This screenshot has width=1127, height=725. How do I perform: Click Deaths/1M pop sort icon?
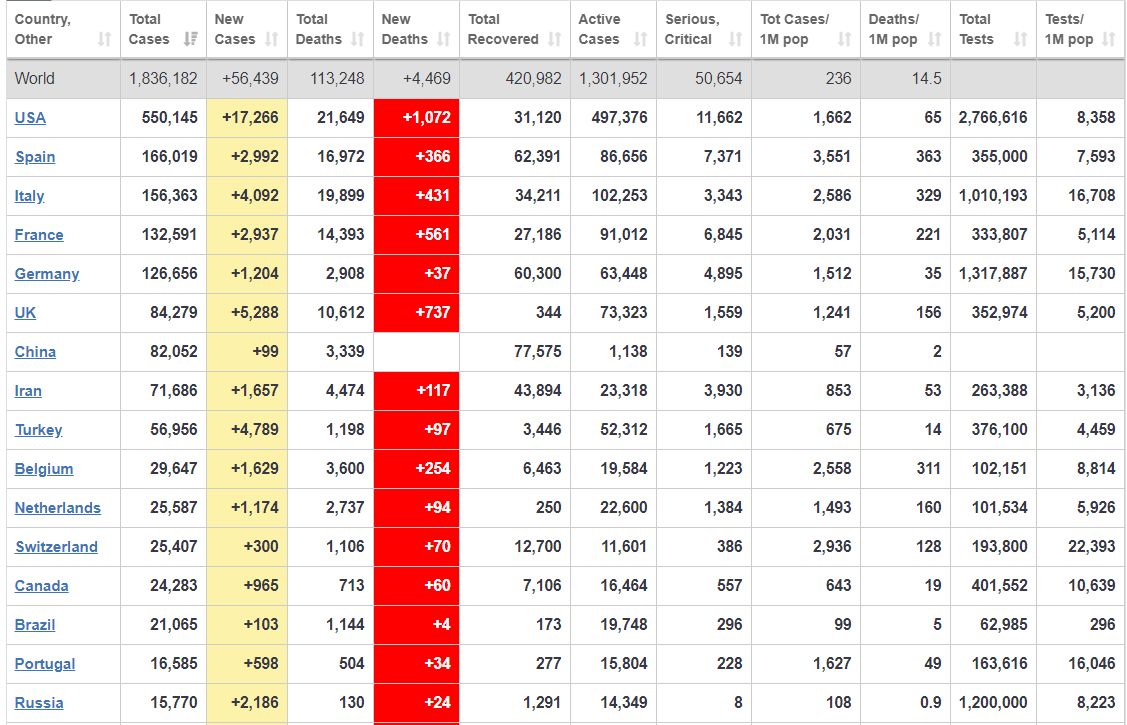click(x=934, y=39)
